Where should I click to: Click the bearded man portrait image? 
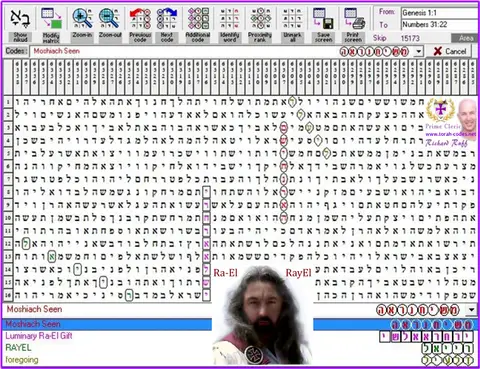[x=263, y=315]
